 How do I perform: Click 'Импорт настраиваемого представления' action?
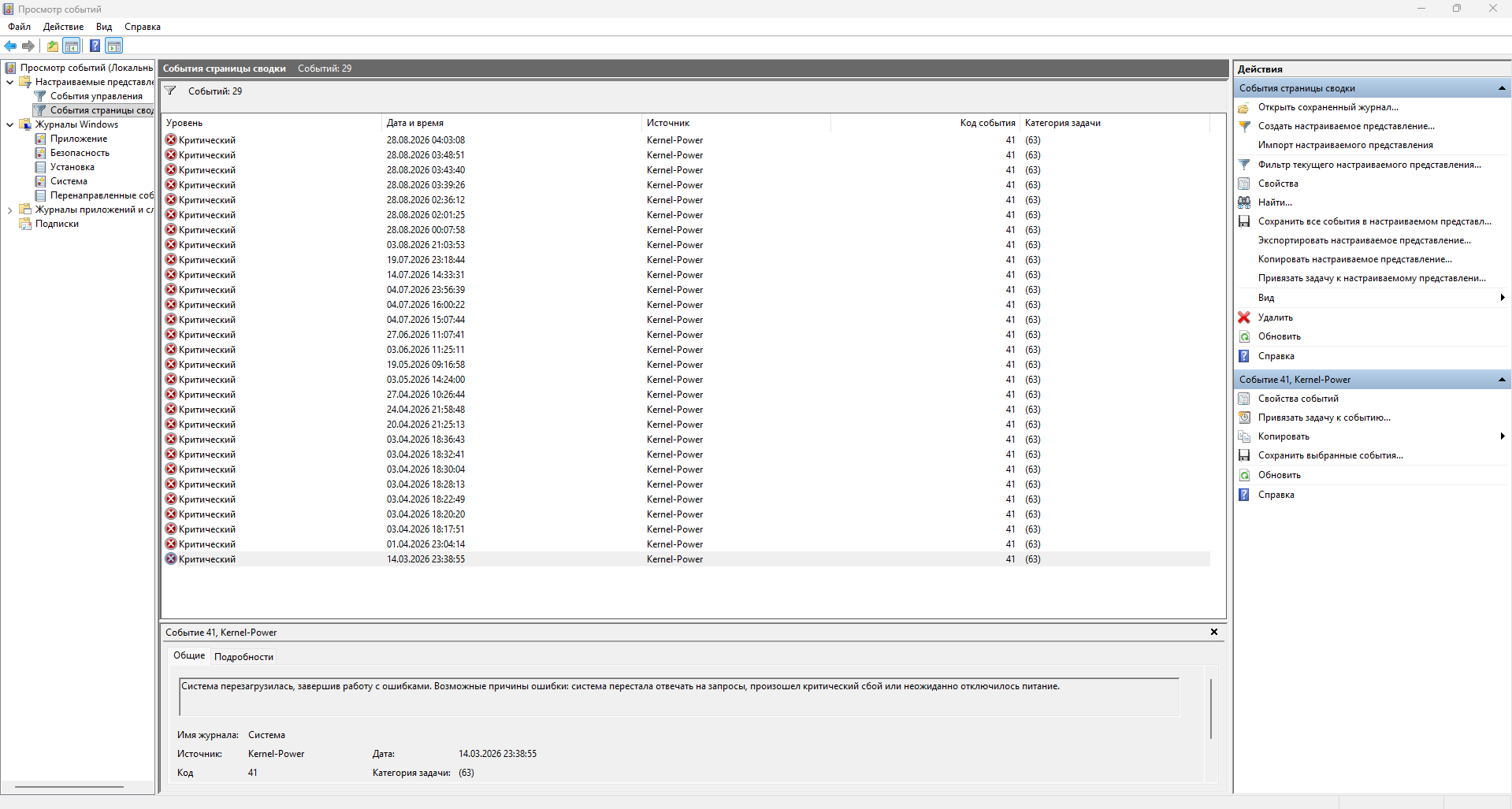(1346, 145)
